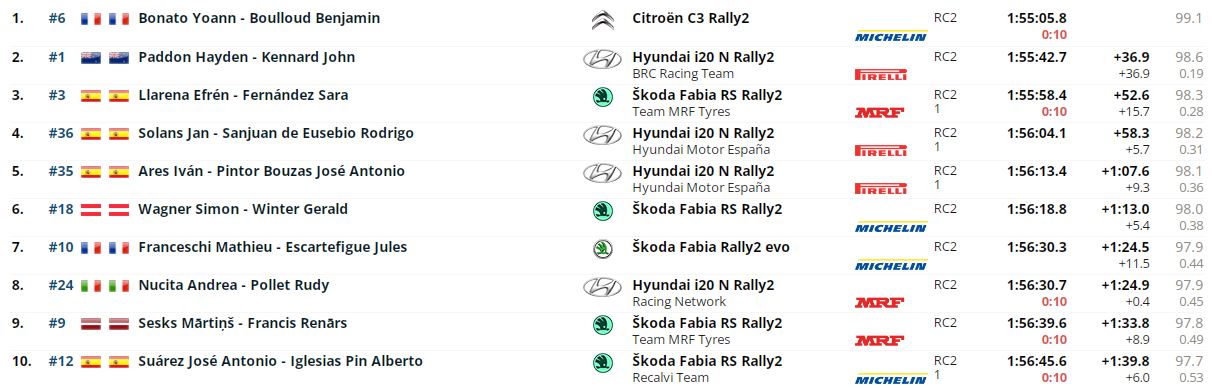Open Bonato Yoann - Boulloud Benjamin crew
Viewport: 1212px width, 388px height.
(x=259, y=19)
